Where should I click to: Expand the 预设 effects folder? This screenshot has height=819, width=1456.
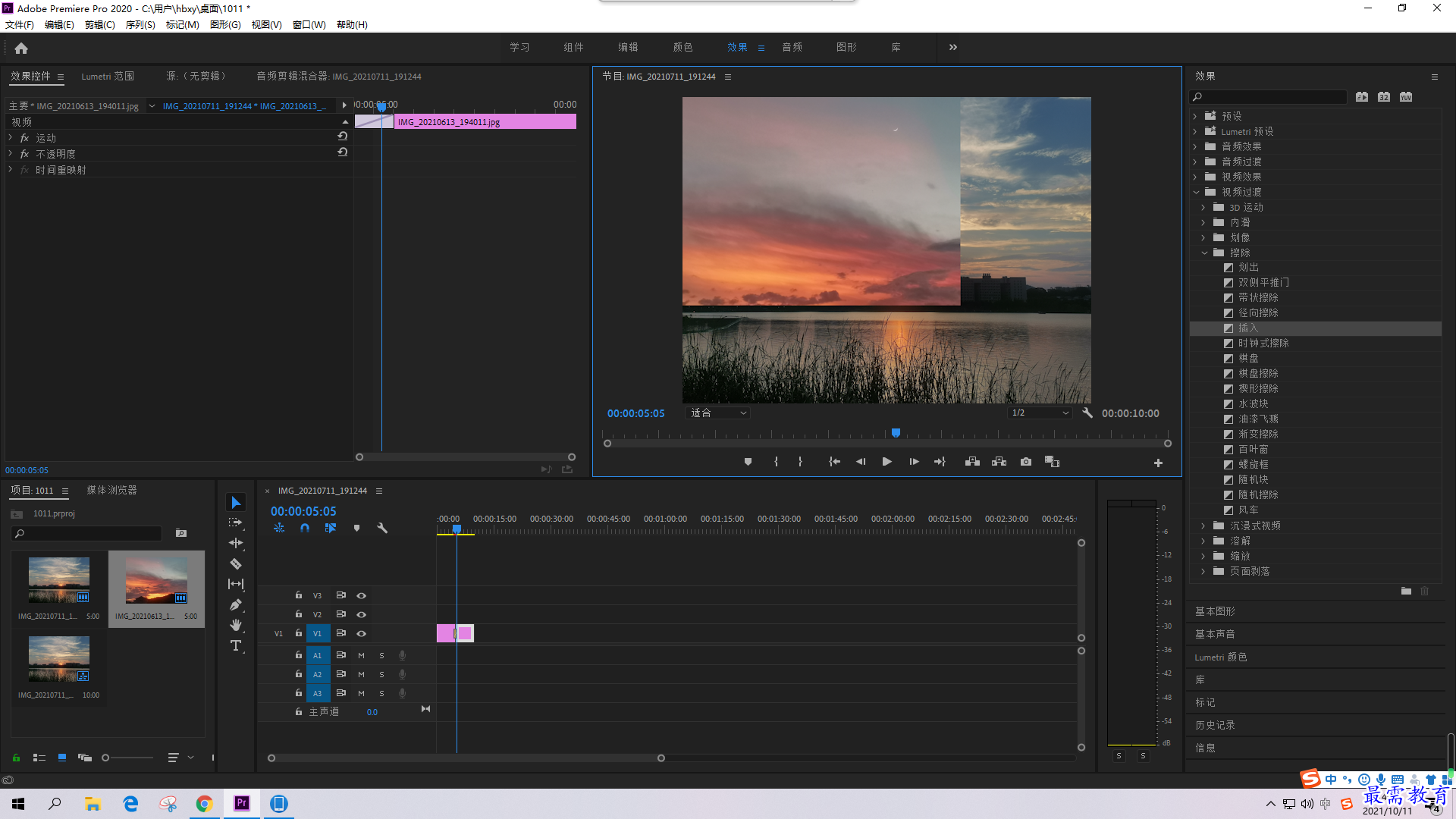pos(1195,116)
